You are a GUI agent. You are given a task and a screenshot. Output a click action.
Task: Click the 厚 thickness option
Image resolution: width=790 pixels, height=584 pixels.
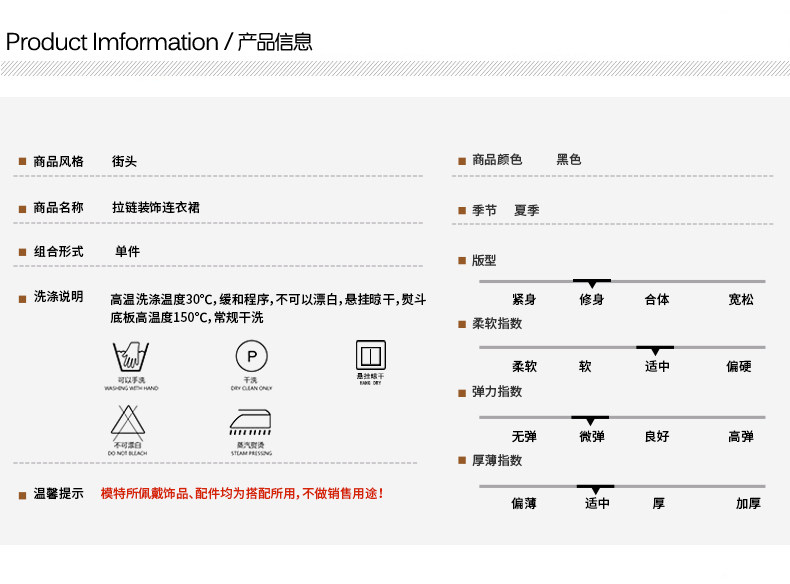click(x=659, y=503)
